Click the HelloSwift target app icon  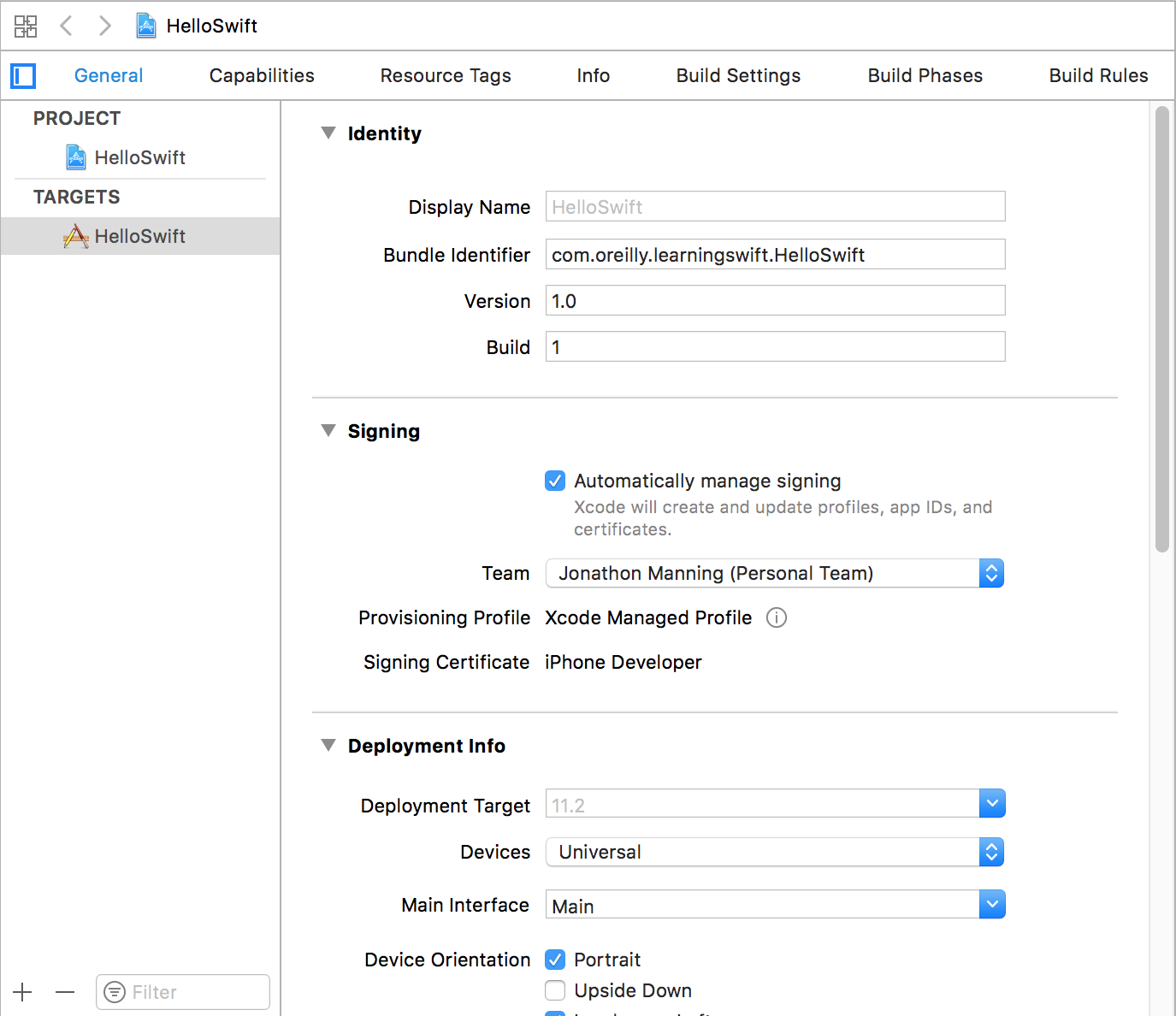76,236
